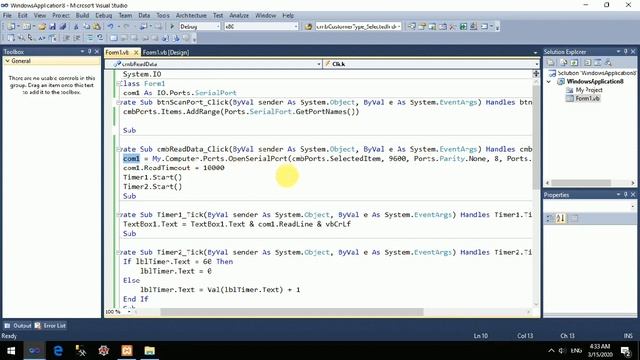Click View Designer icon in Solution Explorer

pyautogui.click(x=598, y=62)
